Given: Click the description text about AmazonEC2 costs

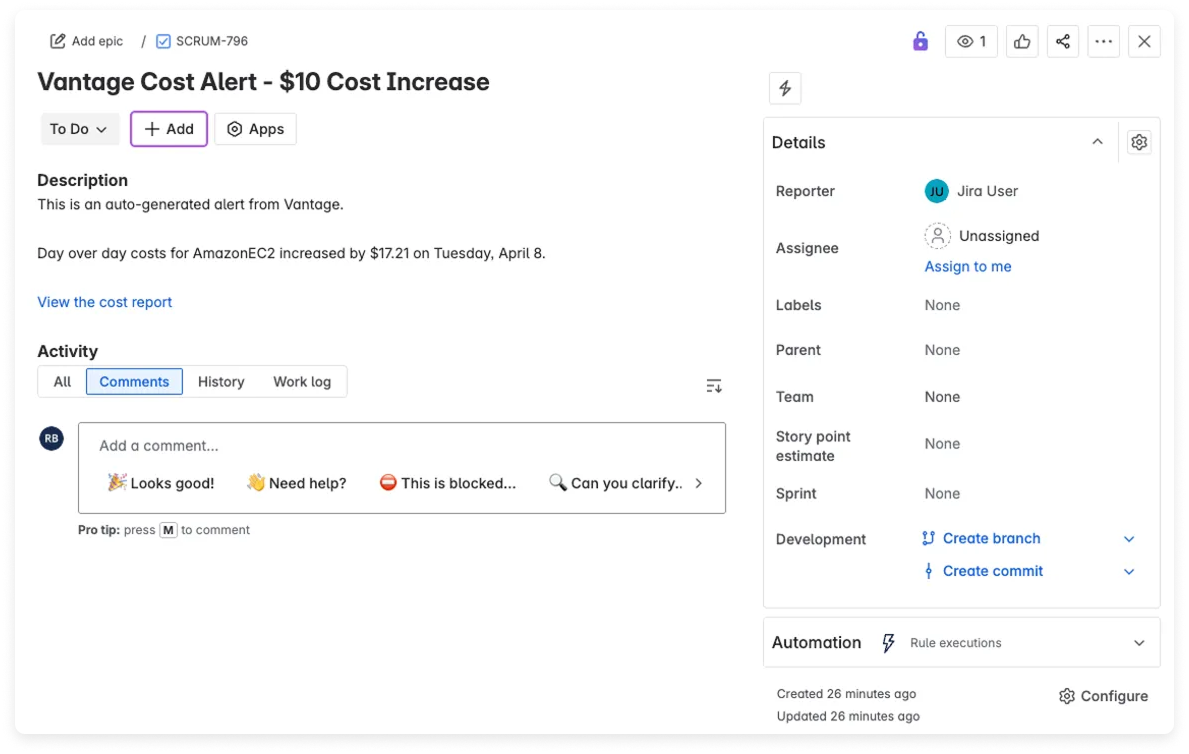Looking at the screenshot, I should tap(291, 253).
